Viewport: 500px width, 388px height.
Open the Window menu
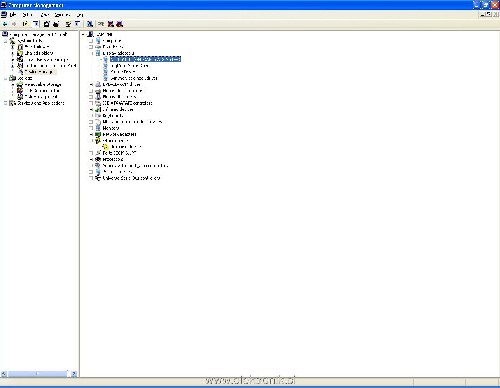(x=62, y=15)
